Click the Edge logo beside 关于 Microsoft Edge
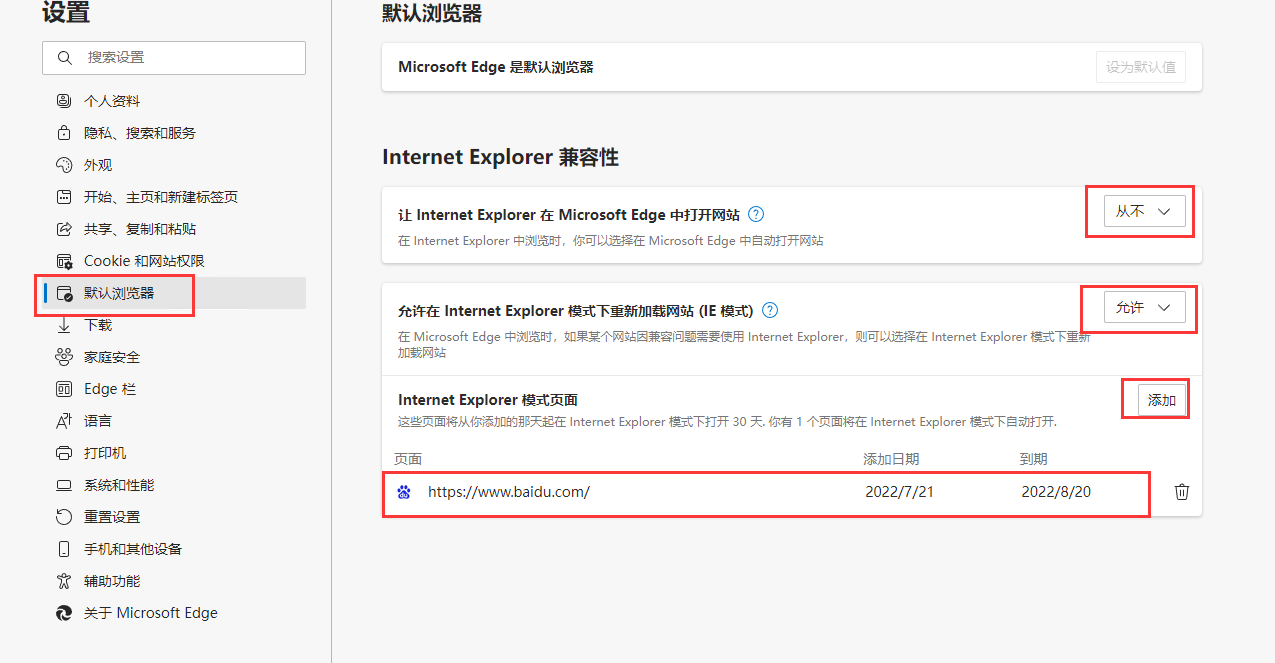The height and width of the screenshot is (663, 1275). click(x=64, y=613)
